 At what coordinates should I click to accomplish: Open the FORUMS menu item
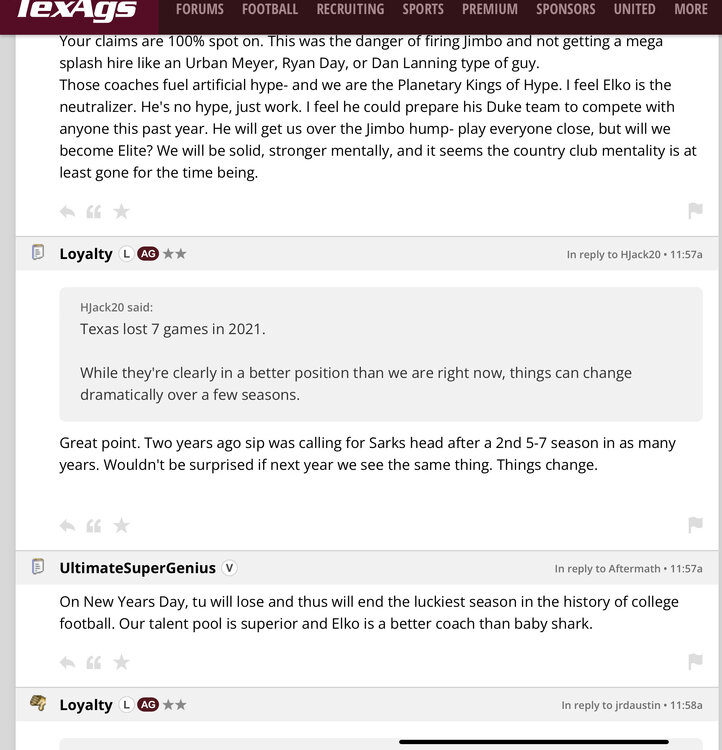(x=200, y=9)
